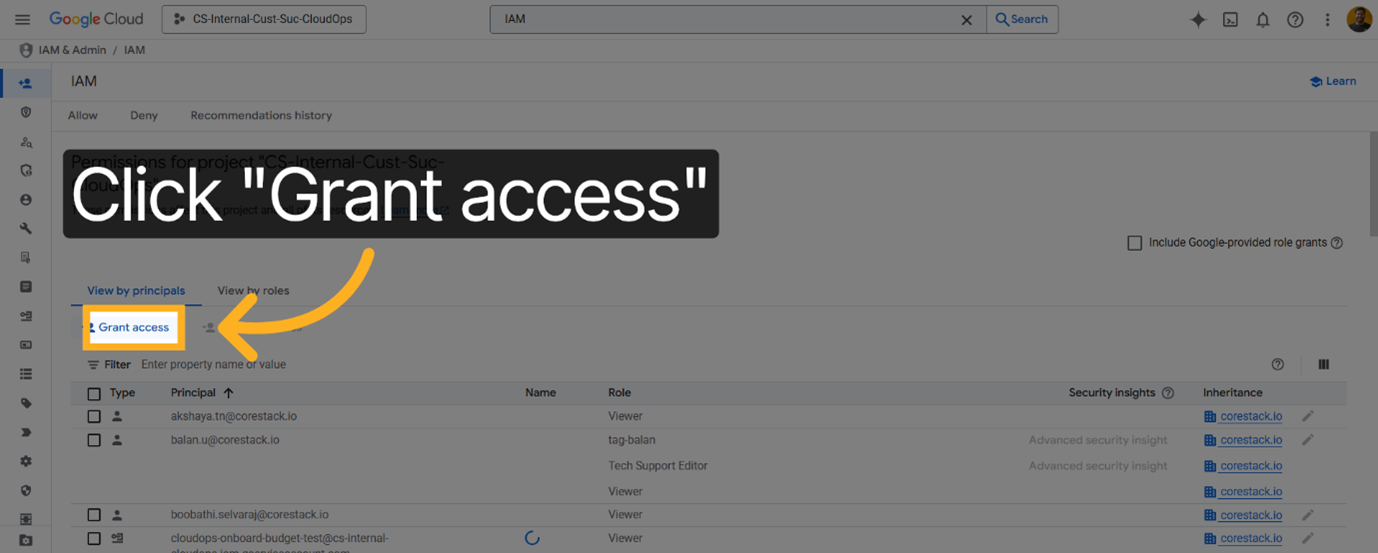Click the Inheritance column header
Screen dimensions: 1378x553
pyautogui.click(x=1232, y=393)
